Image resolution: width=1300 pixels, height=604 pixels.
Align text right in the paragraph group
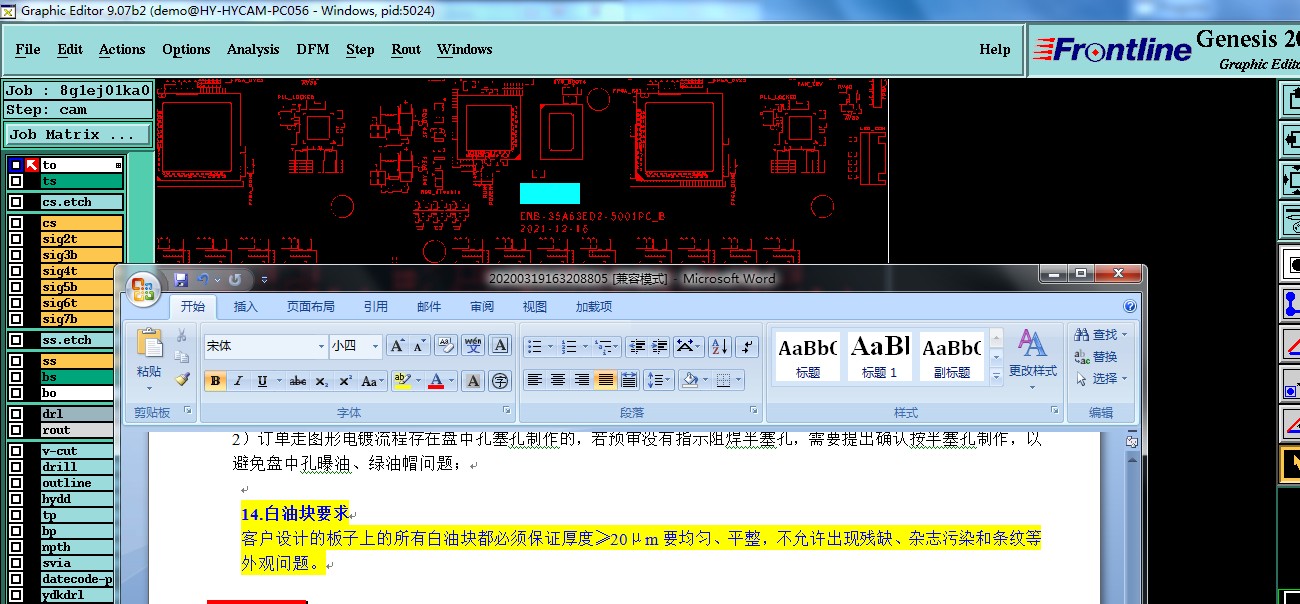tap(581, 380)
